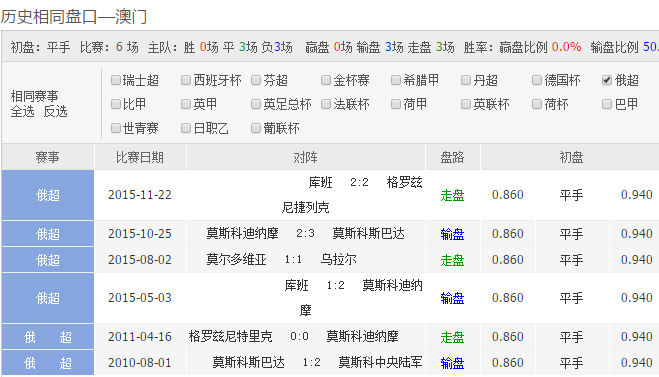This screenshot has height=377, width=659.
Task: Click the 初盘 column header
Action: coord(571,157)
